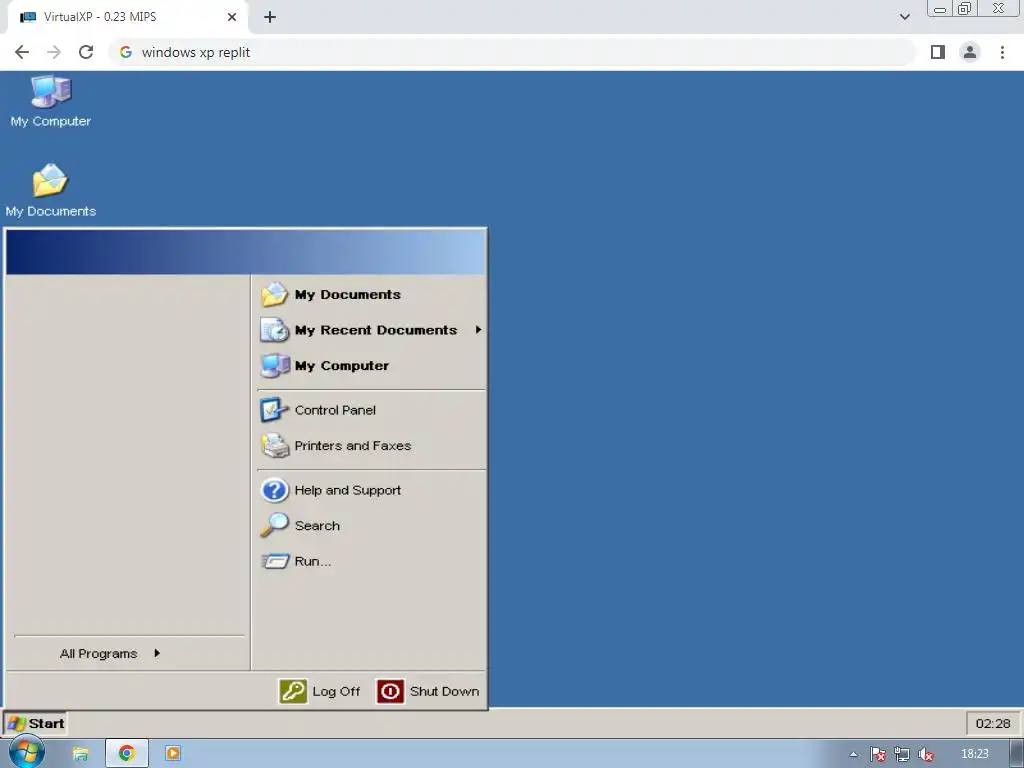The height and width of the screenshot is (768, 1024).
Task: Click the My Documents folder icon in menu
Action: (274, 295)
